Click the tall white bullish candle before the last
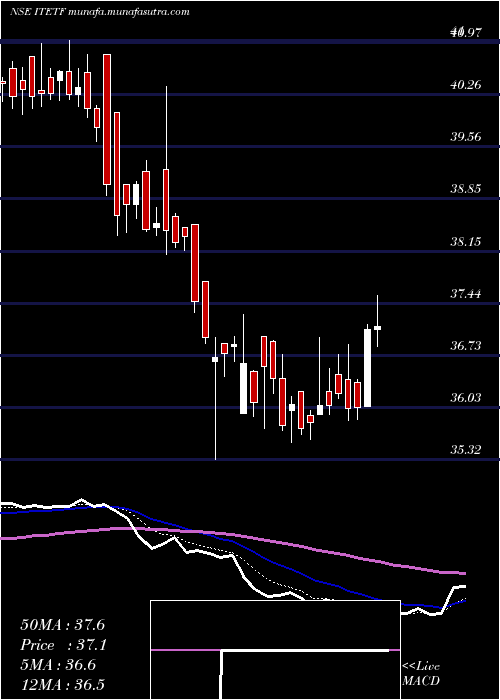This screenshot has height=700, width=500. point(367,368)
